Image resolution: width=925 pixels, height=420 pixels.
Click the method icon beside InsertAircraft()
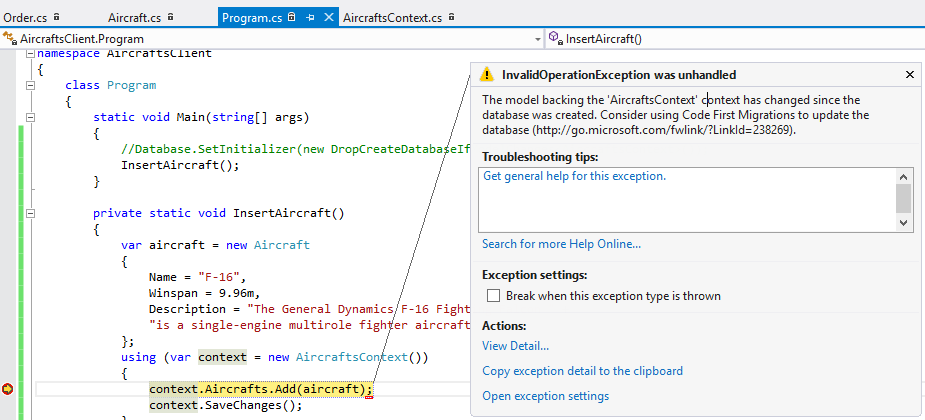point(554,38)
